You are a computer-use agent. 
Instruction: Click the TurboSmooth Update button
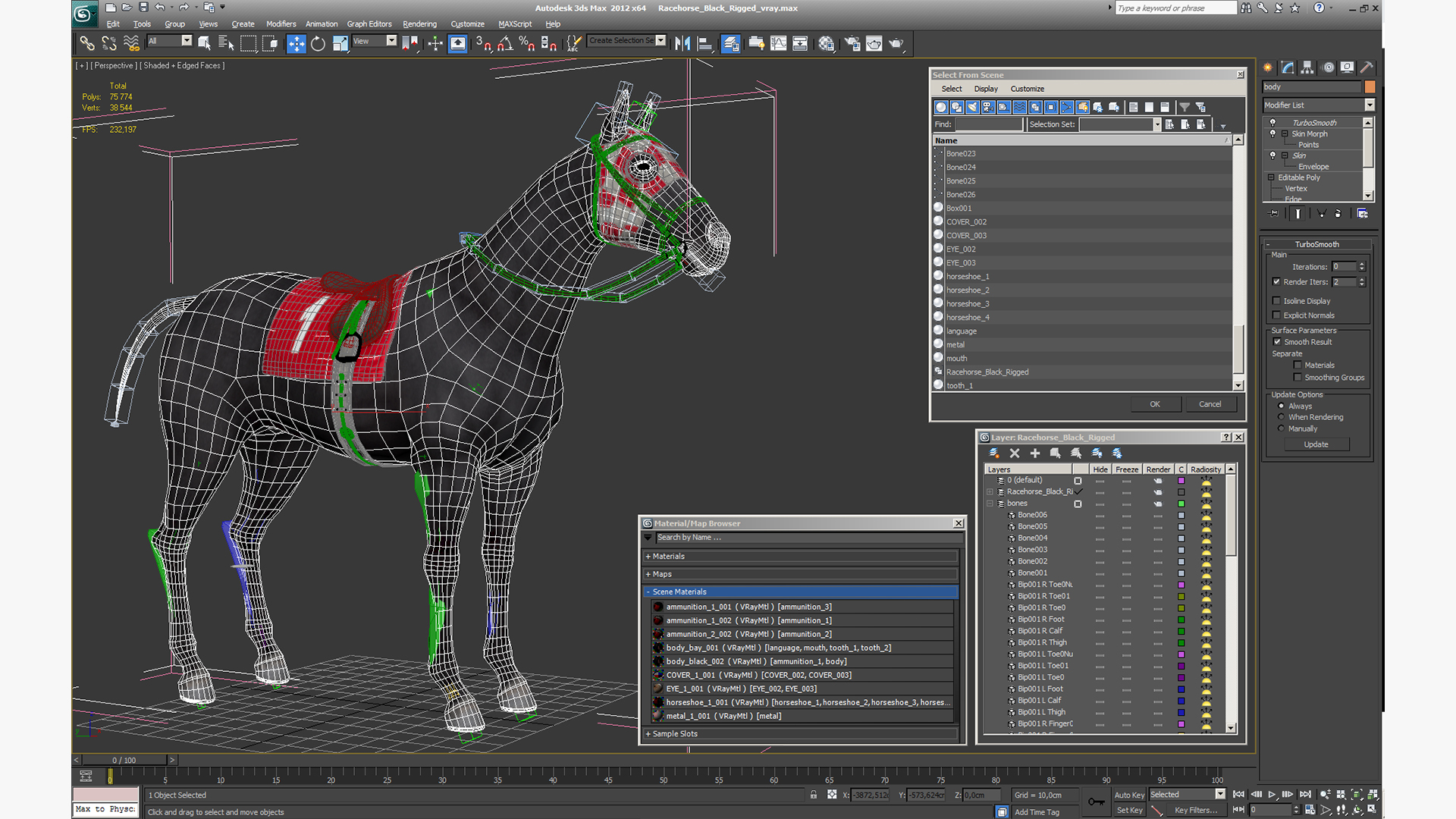(1316, 445)
